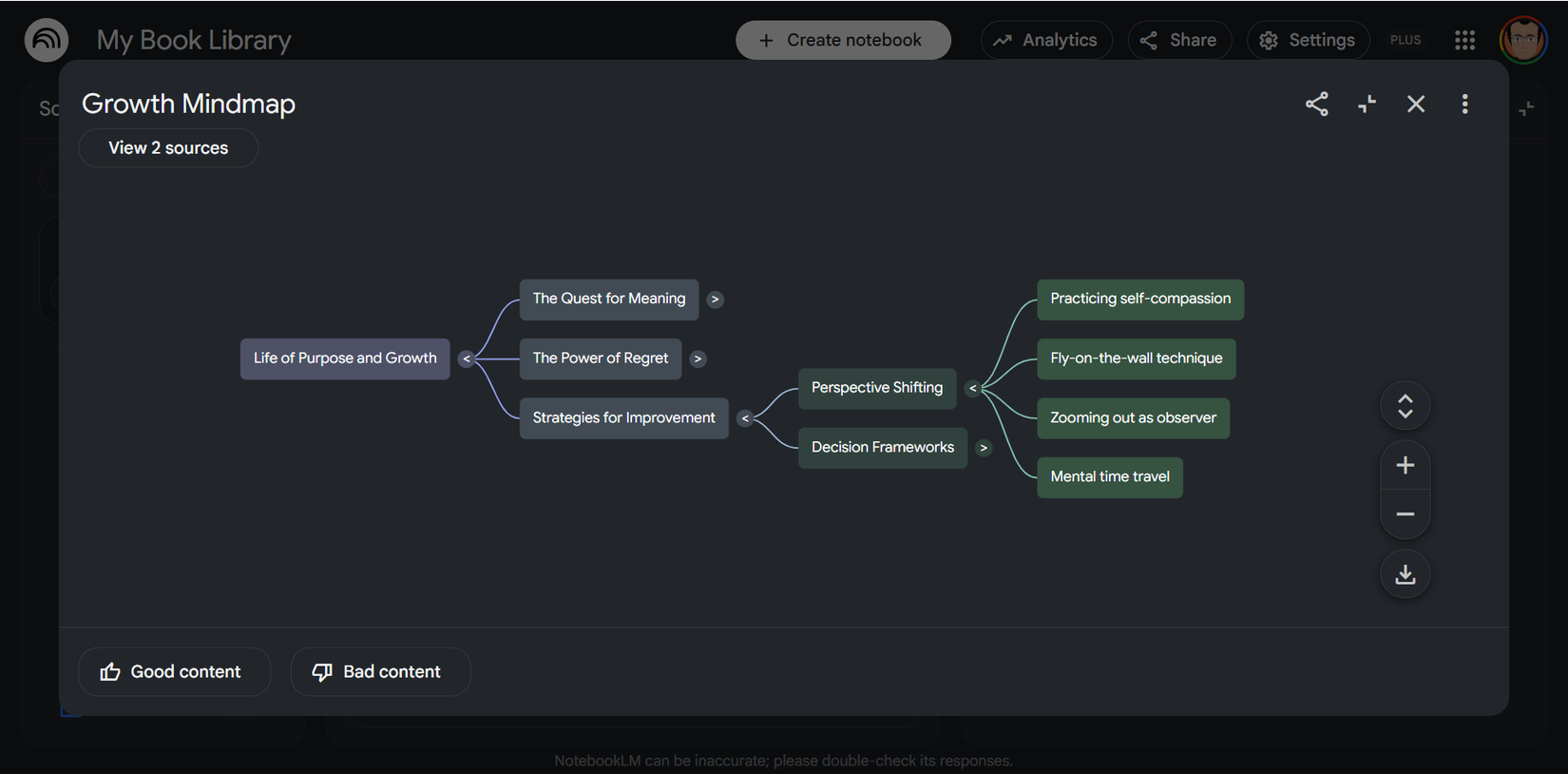Toggle expand or collapse all nodes

pos(1405,406)
